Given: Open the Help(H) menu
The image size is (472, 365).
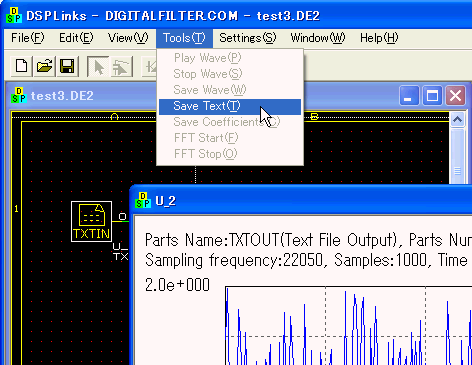Looking at the screenshot, I should [x=379, y=38].
